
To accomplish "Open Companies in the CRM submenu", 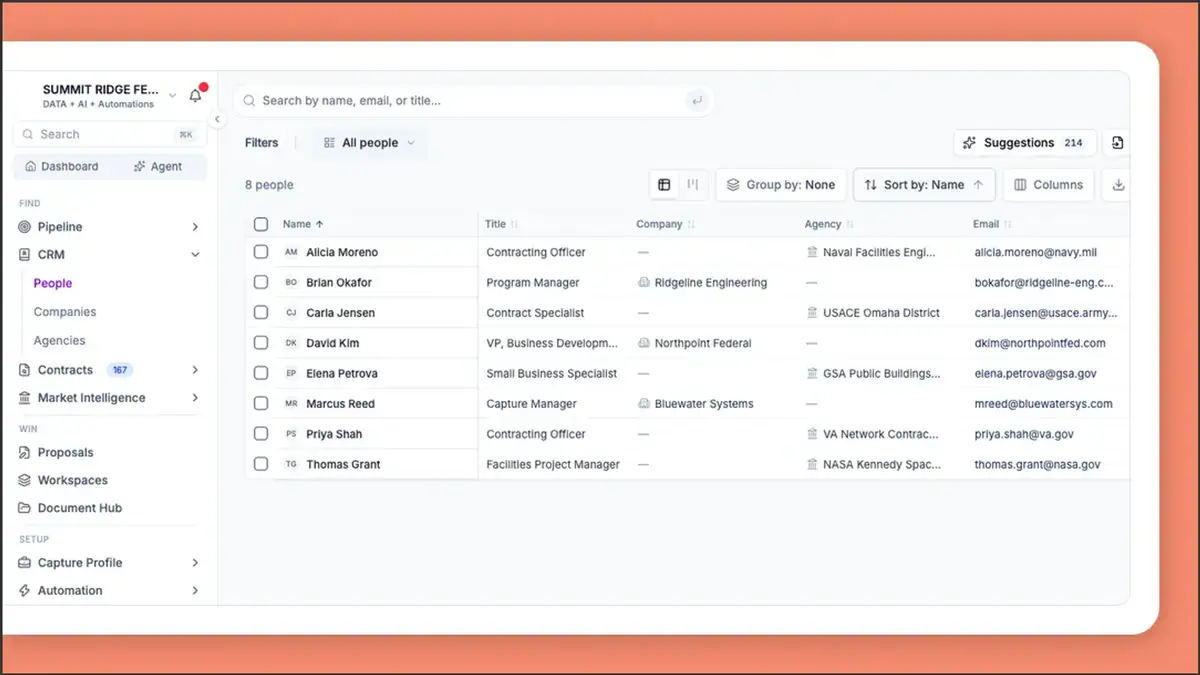I will point(65,312).
